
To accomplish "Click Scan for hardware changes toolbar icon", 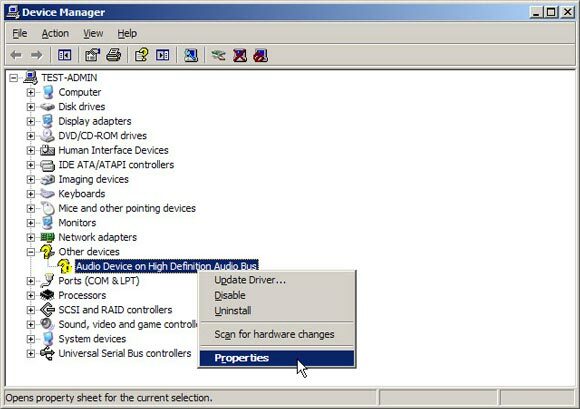I will (191, 55).
